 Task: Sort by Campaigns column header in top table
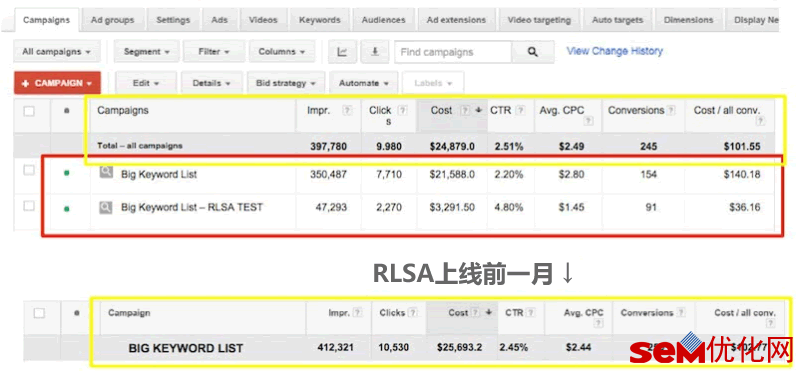coord(123,110)
